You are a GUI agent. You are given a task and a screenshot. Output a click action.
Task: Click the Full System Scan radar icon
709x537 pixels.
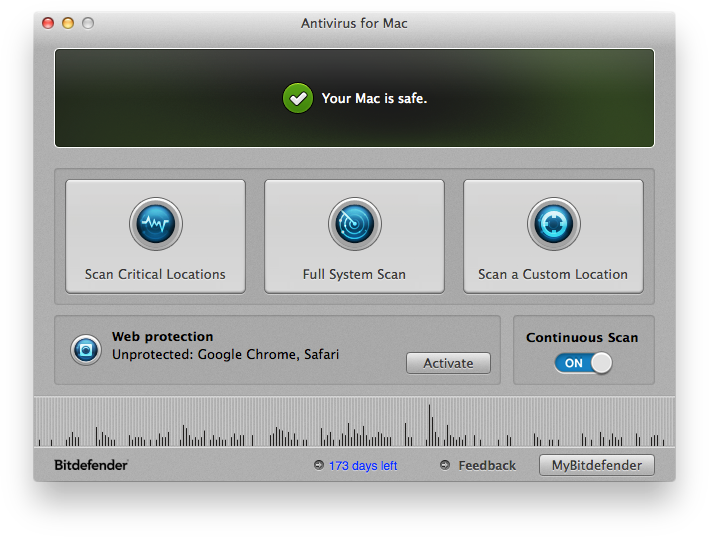click(354, 223)
